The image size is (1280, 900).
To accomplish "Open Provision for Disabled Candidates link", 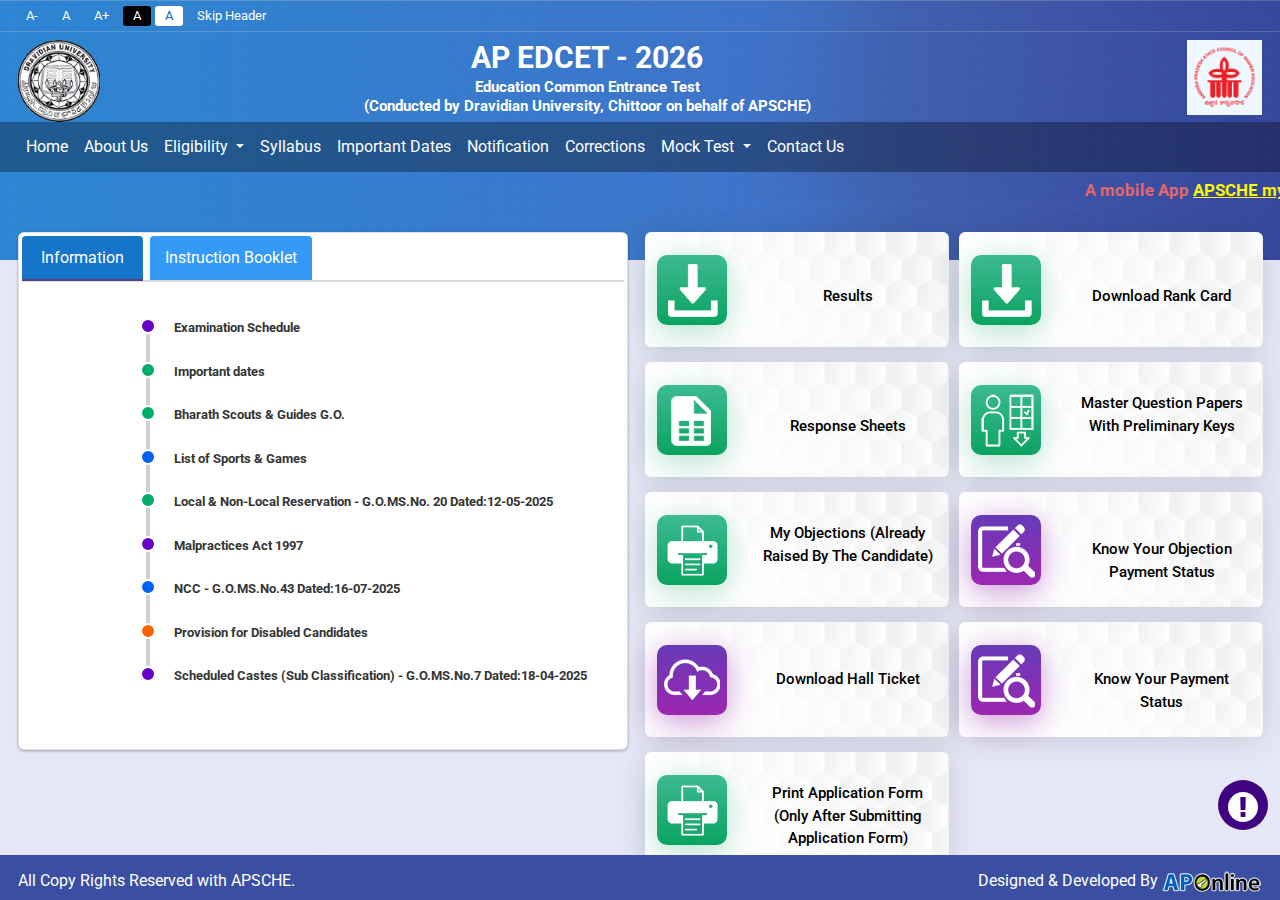I will [271, 633].
